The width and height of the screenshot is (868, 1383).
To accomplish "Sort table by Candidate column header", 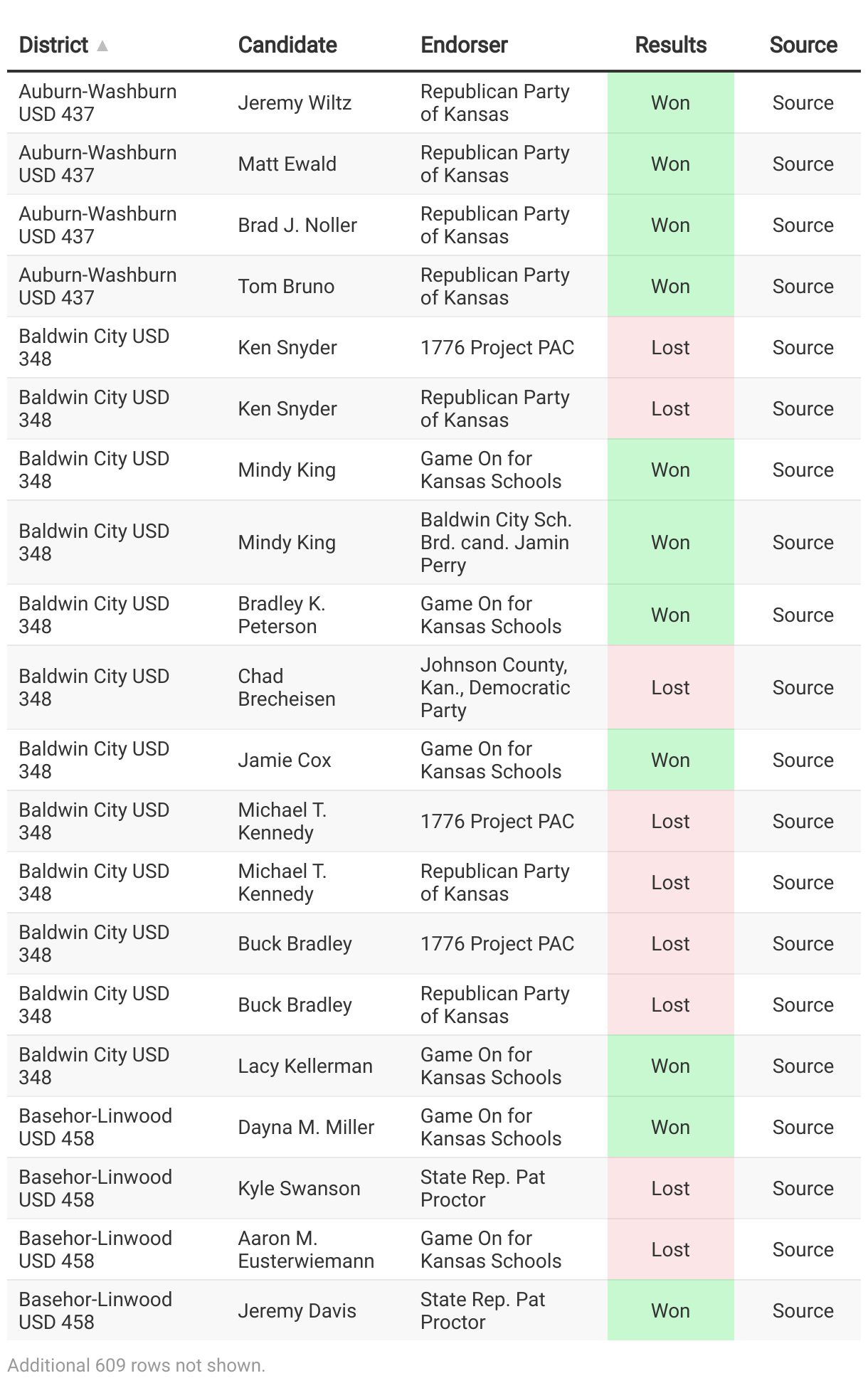I will pos(287,45).
